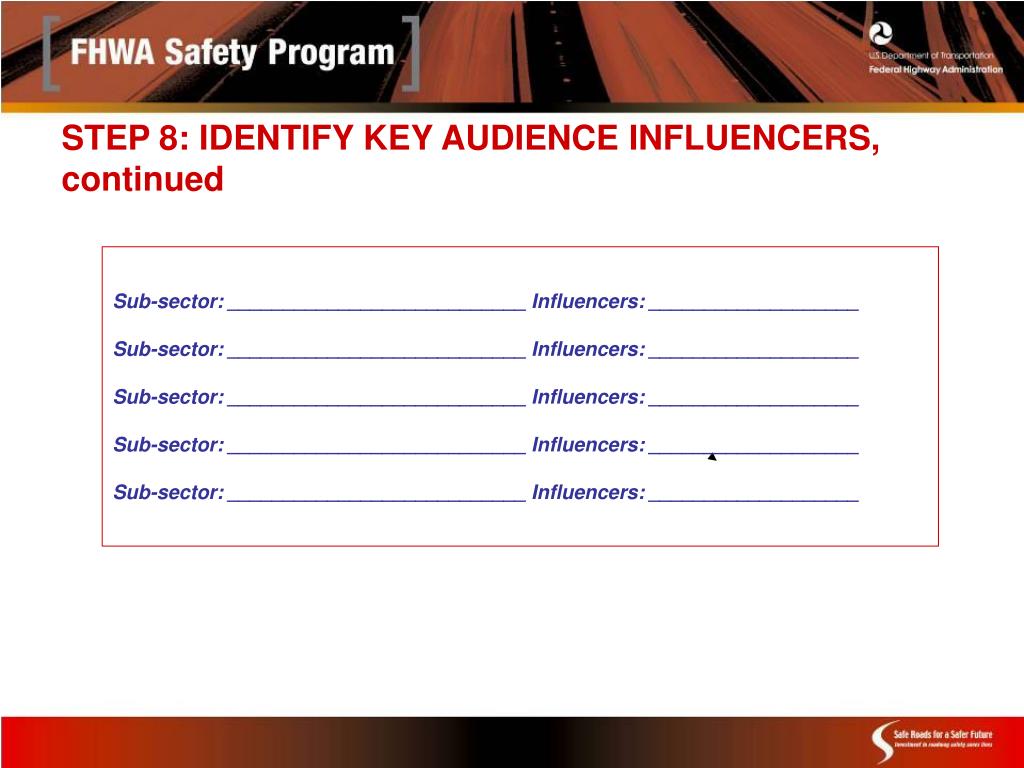Screen dimensions: 1024x768
Task: Click the US Department of Transportation logo icon
Action: [x=880, y=34]
